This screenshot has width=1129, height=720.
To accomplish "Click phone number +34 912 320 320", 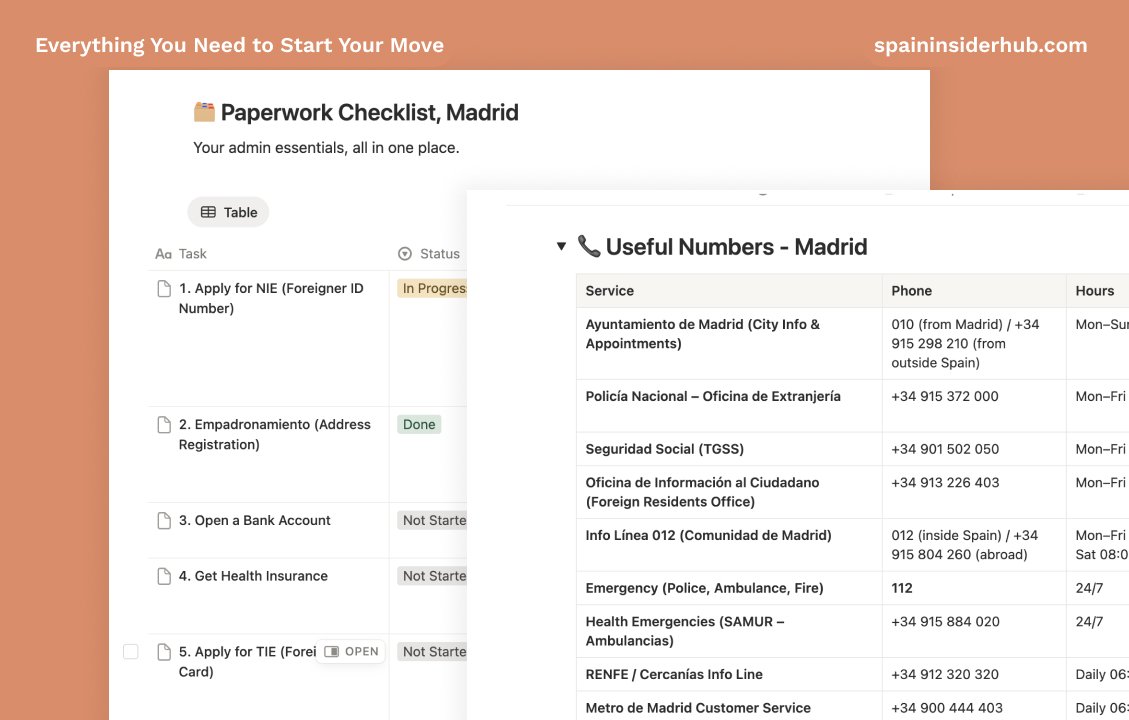I will coord(945,675).
